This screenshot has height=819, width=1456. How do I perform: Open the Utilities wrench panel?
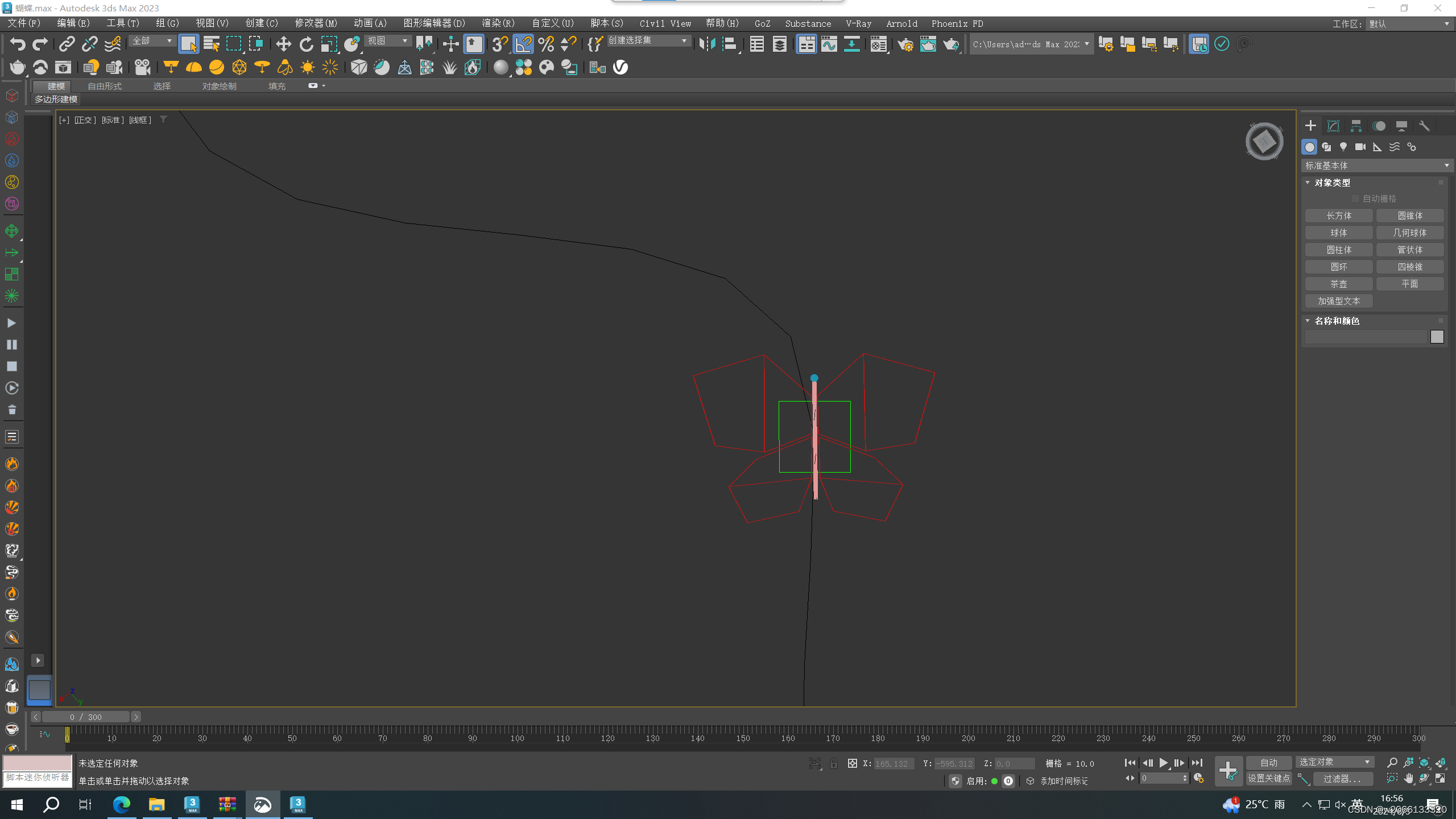[x=1424, y=126]
